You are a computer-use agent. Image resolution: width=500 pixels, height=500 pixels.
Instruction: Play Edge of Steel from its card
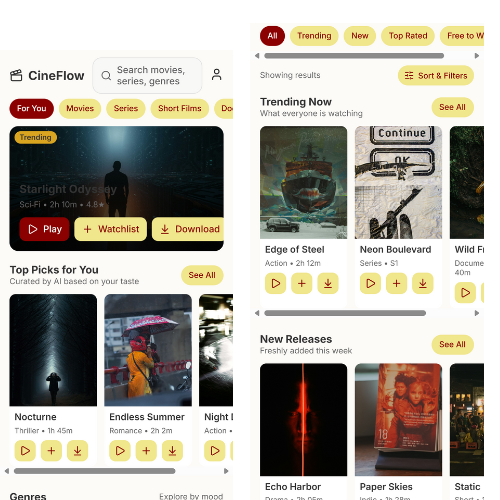pos(275,283)
